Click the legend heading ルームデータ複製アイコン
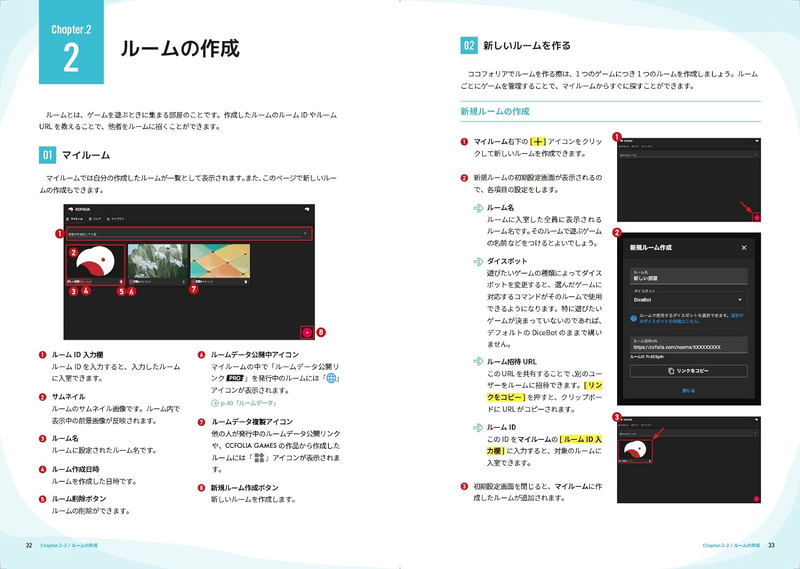Image resolution: width=800 pixels, height=569 pixels. (x=252, y=422)
